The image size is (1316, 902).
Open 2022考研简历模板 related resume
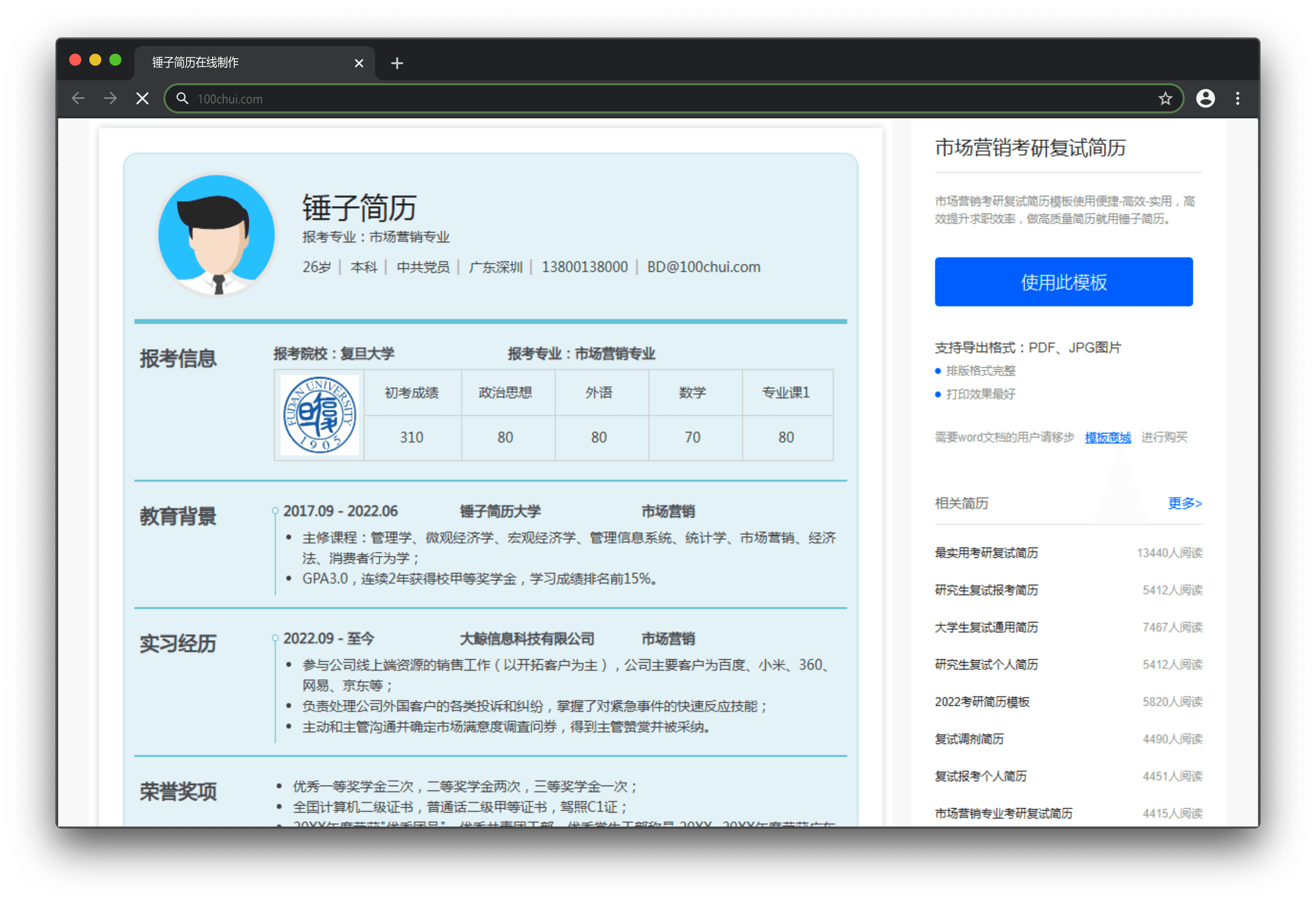pos(982,702)
